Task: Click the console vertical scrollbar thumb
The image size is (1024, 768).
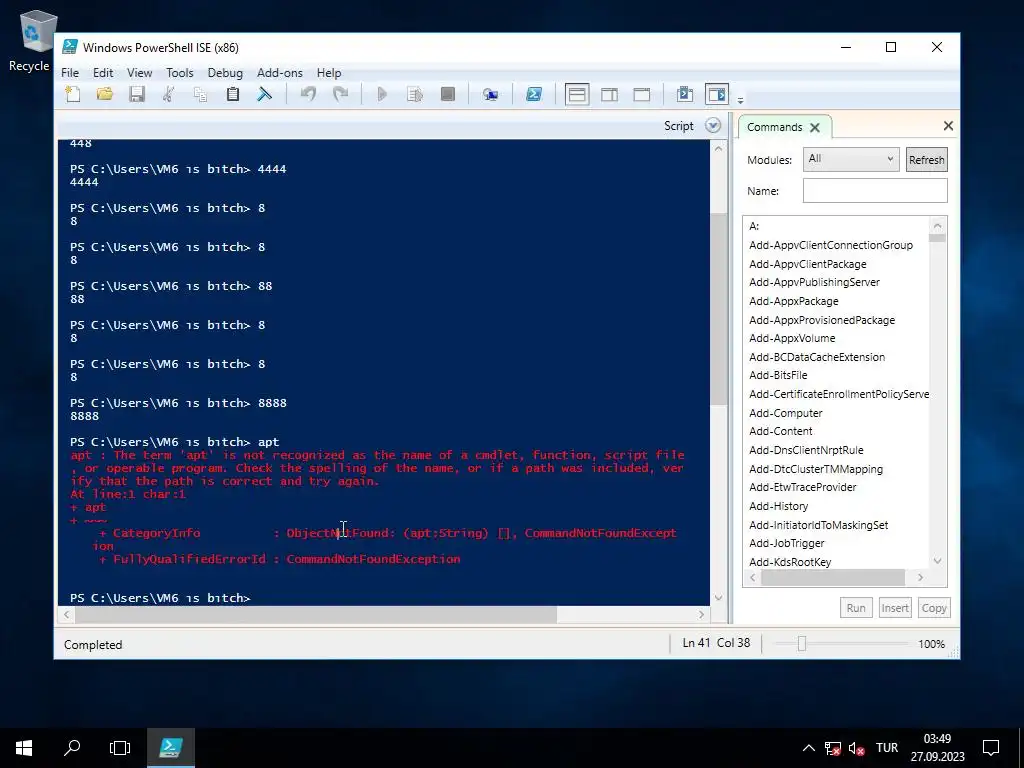Action: [x=718, y=309]
